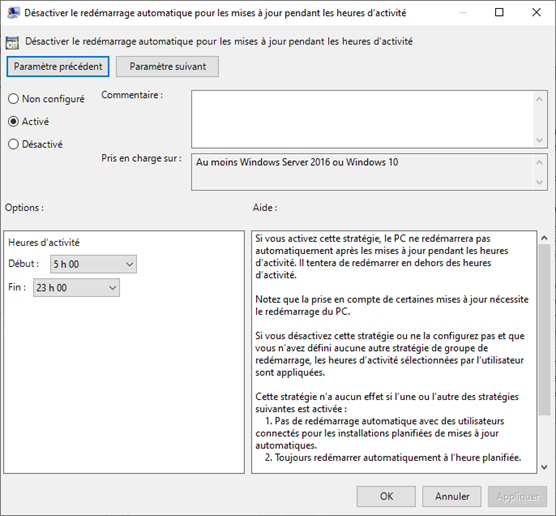Click the up arrow of the Commentaire scrollbar
Viewport: 556px width, 516px height.
click(539, 99)
